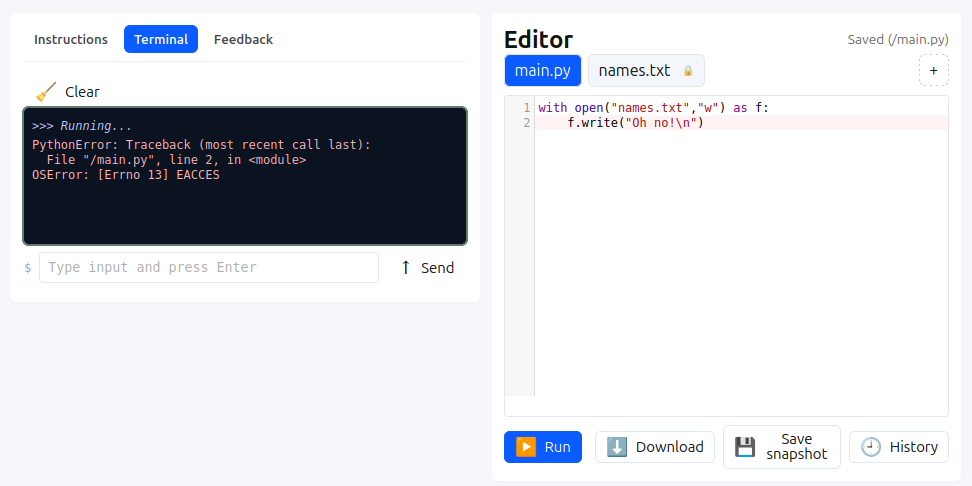Click the floppy disk snapshot icon

pyautogui.click(x=744, y=446)
